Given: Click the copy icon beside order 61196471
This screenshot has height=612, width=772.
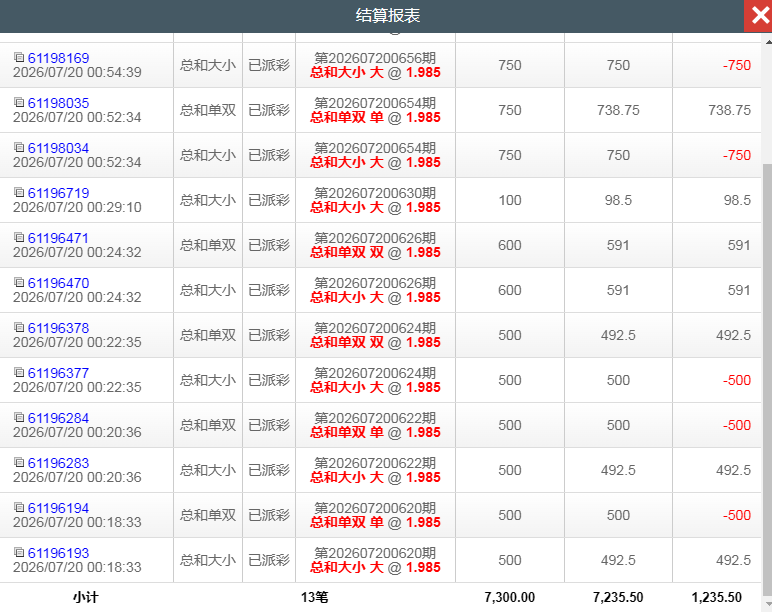Looking at the screenshot, I should 19,237.
